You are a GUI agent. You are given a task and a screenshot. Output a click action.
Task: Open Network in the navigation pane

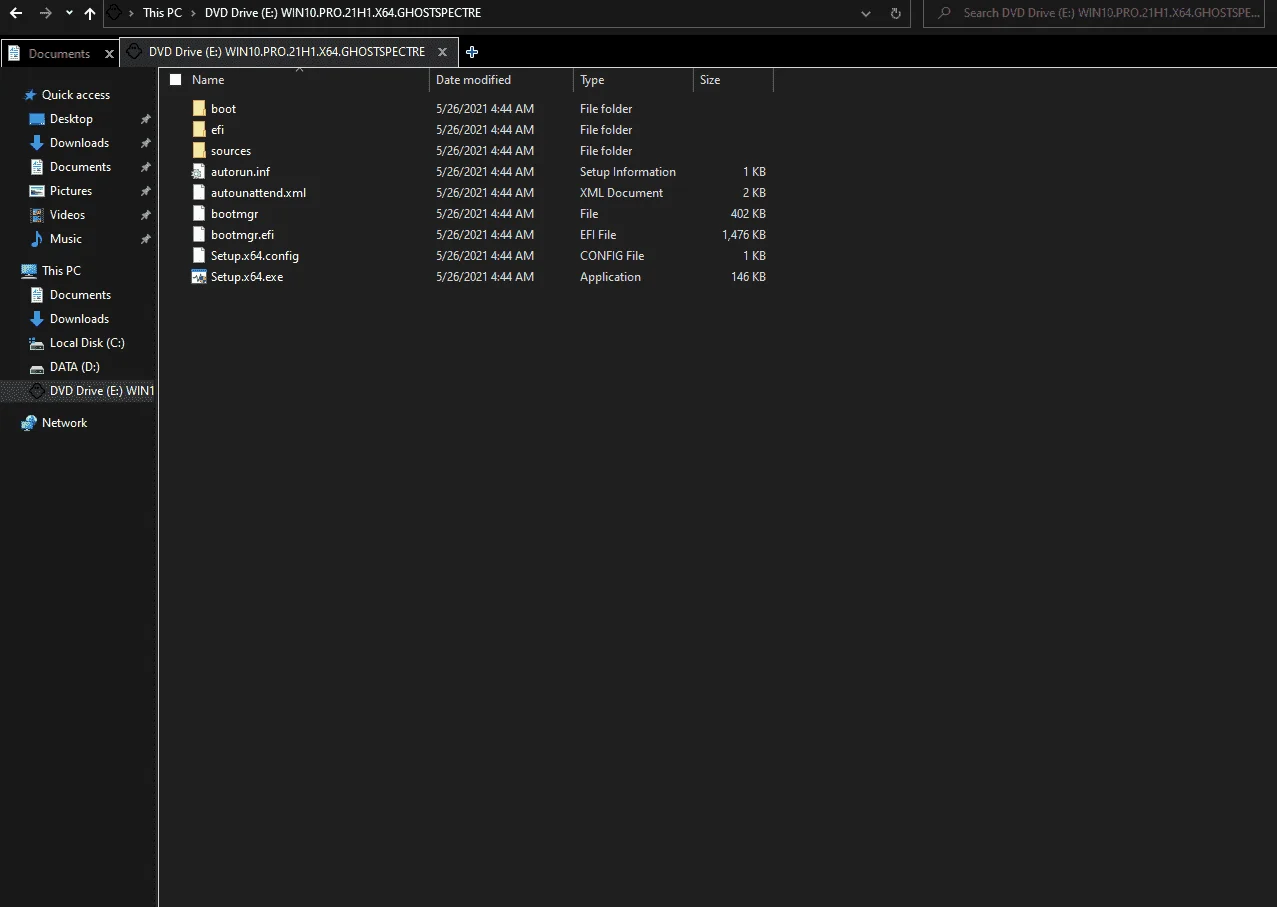pos(64,423)
